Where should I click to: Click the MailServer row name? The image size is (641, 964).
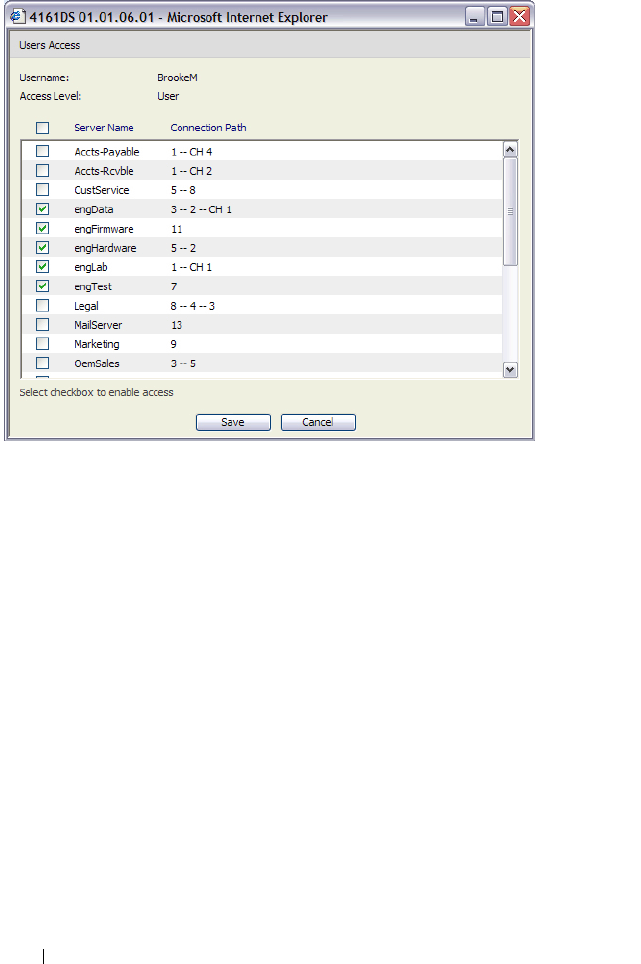(98, 325)
